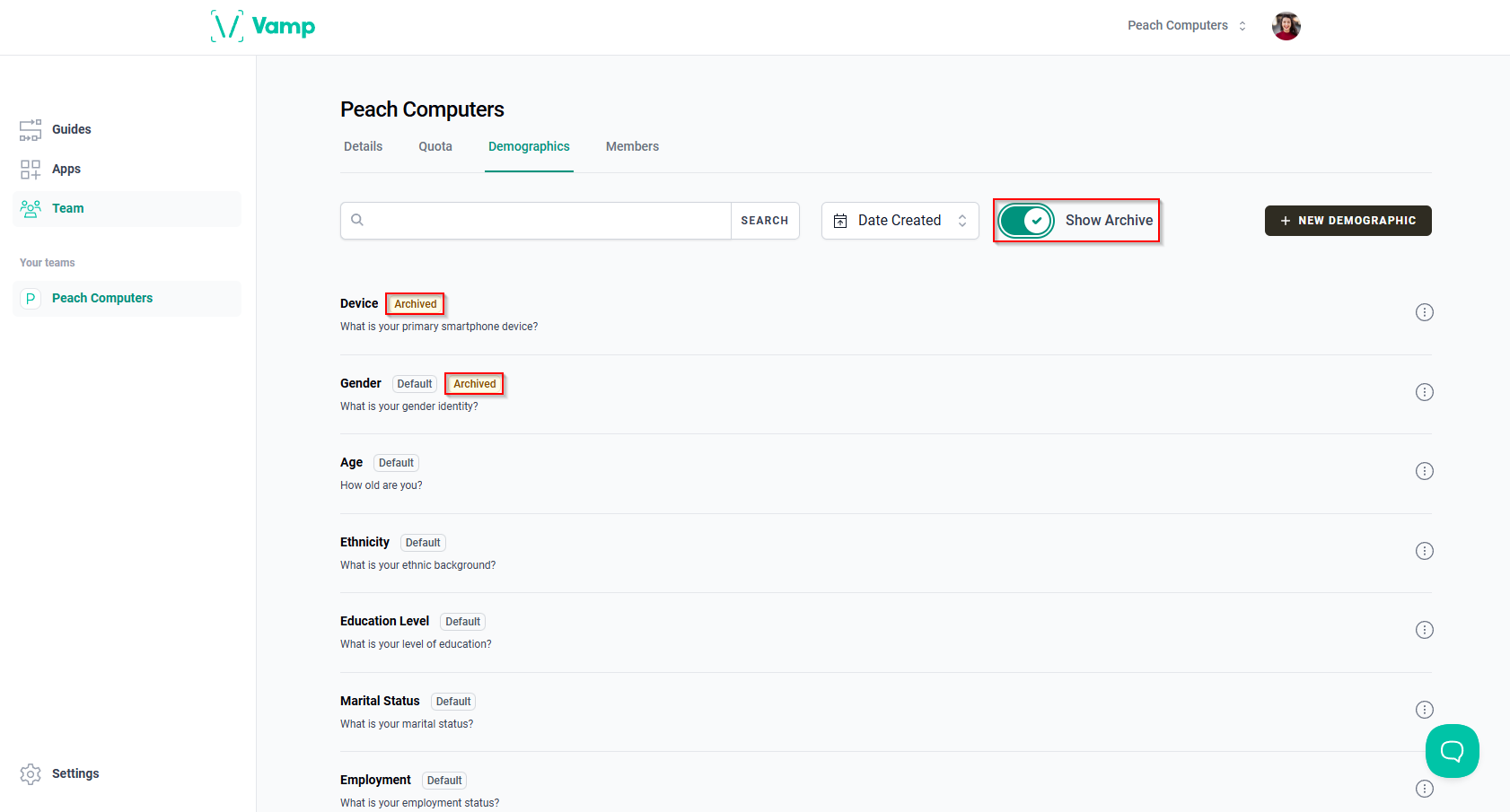This screenshot has width=1510, height=812.
Task: Click the Team sidebar icon
Action: [31, 209]
